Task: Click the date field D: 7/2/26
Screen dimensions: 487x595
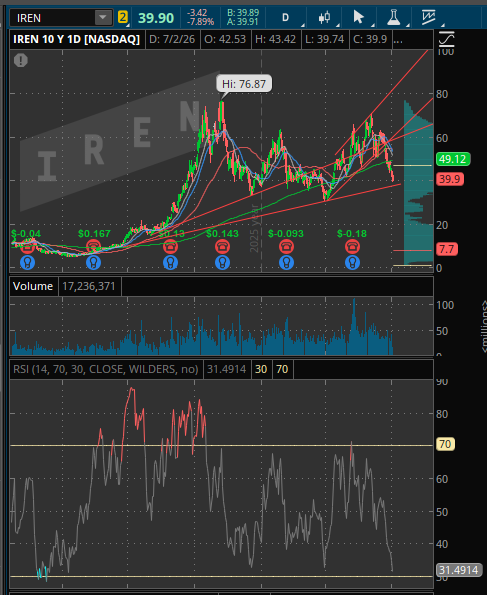Action: pyautogui.click(x=172, y=39)
